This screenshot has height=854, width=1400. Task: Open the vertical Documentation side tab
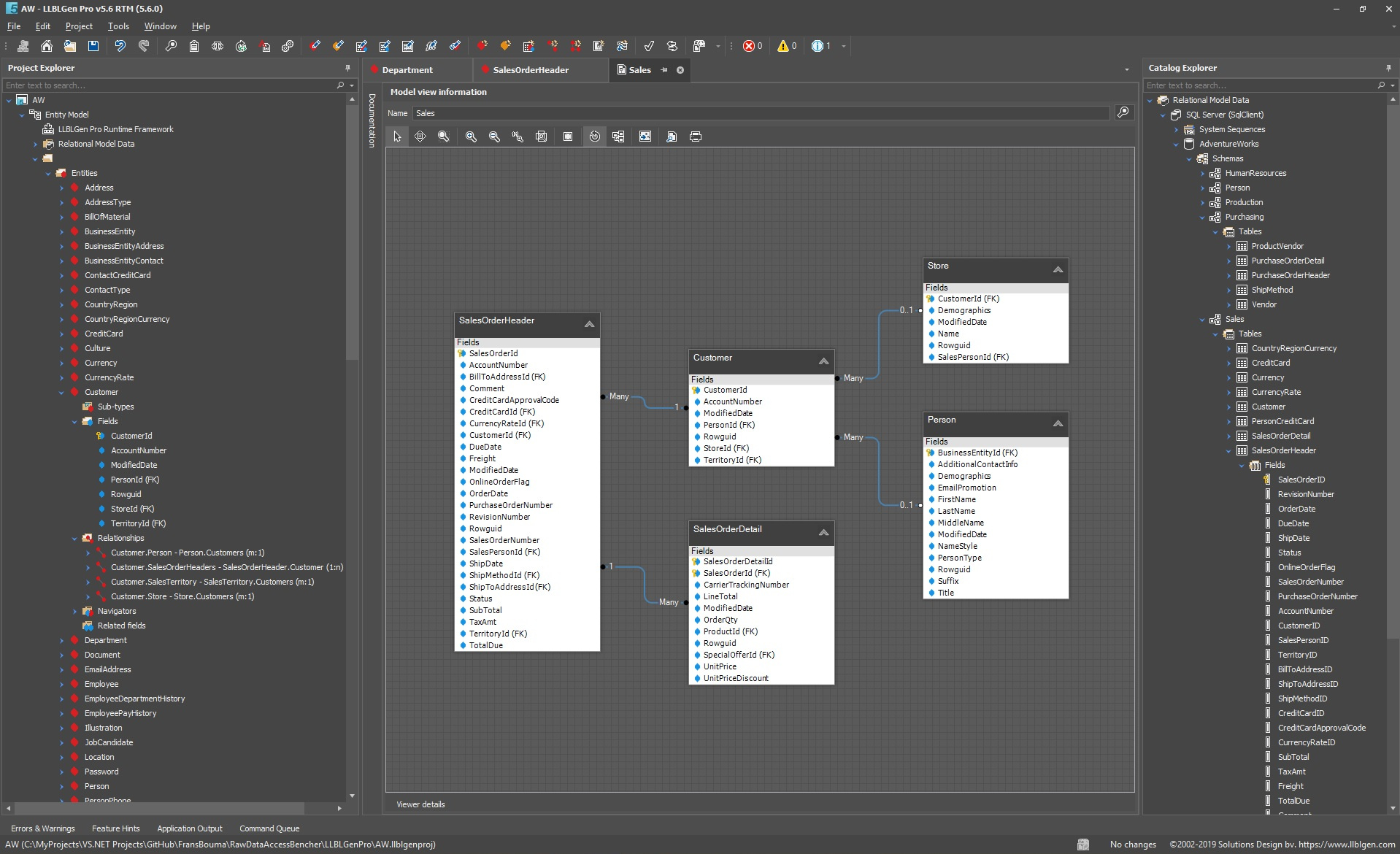click(x=372, y=120)
